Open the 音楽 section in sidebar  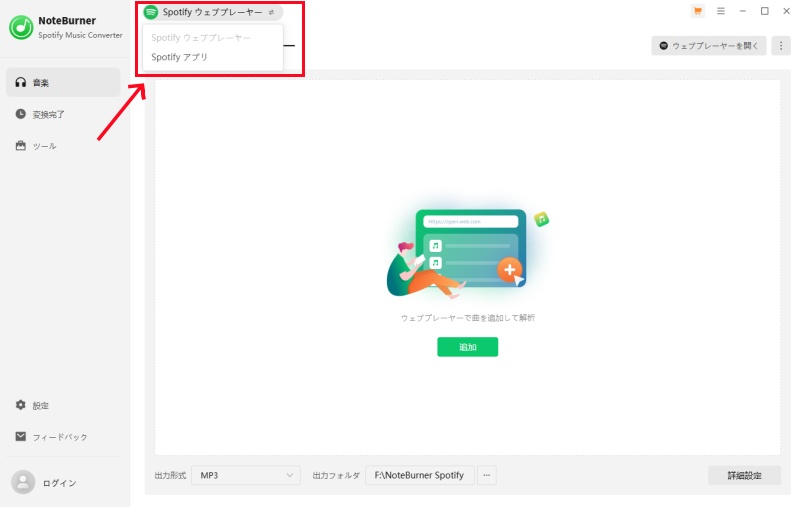pos(63,83)
